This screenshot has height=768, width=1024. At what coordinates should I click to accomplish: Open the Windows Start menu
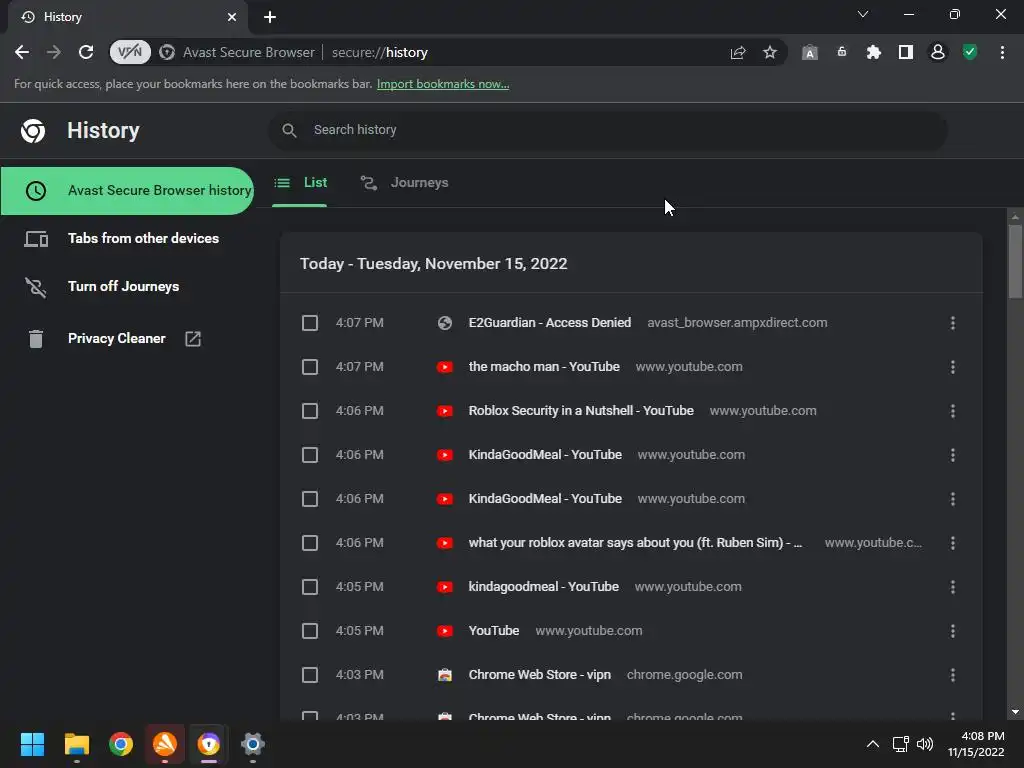click(32, 744)
